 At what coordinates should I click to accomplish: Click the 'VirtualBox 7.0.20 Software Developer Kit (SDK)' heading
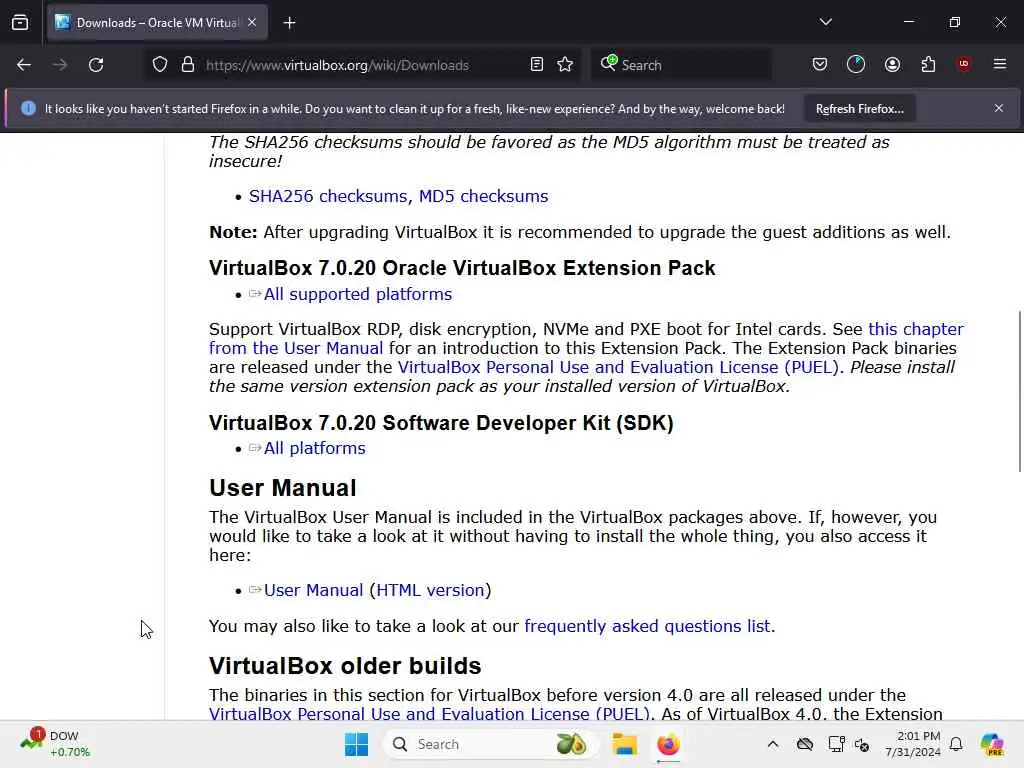point(441,423)
